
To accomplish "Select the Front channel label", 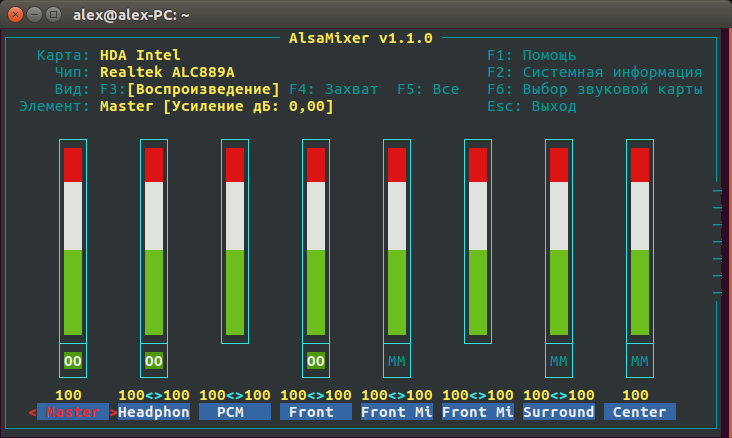I will [316, 412].
